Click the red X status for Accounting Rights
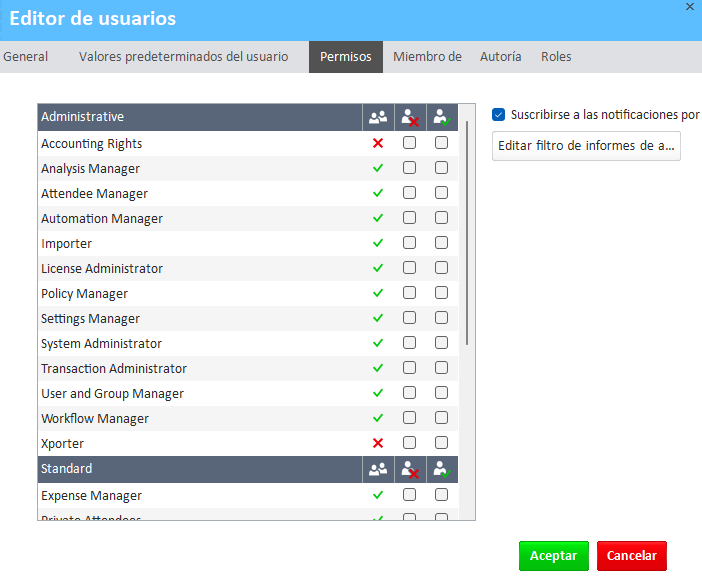Image resolution: width=702 pixels, height=580 pixels. 378,143
